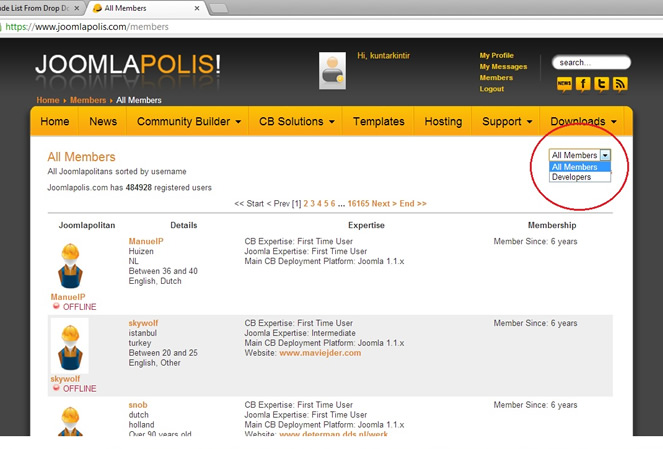Image resolution: width=663 pixels, height=449 pixels.
Task: Open the Home menu item
Action: tap(55, 122)
